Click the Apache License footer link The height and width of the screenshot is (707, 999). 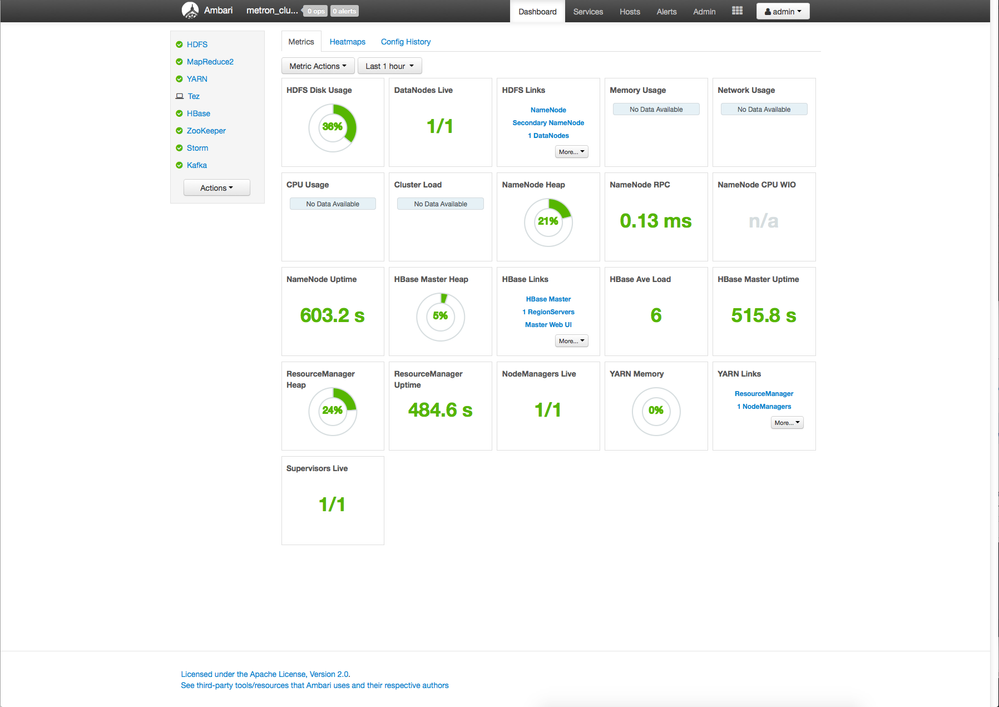[x=264, y=673]
